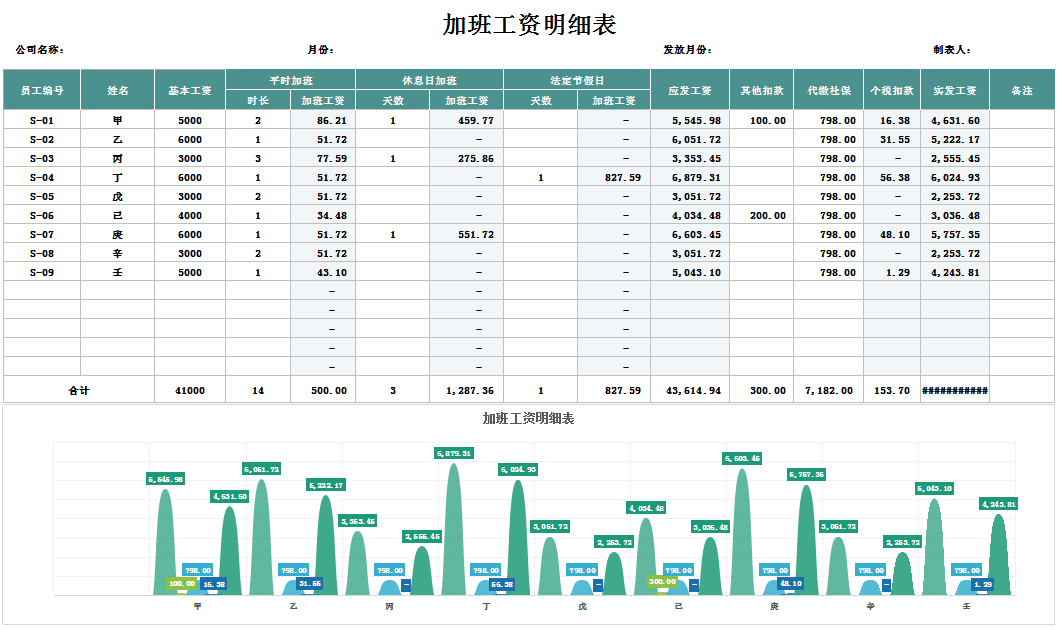1063x630 pixels.
Task: Click chart data label 6,603.45
Action: (x=742, y=458)
